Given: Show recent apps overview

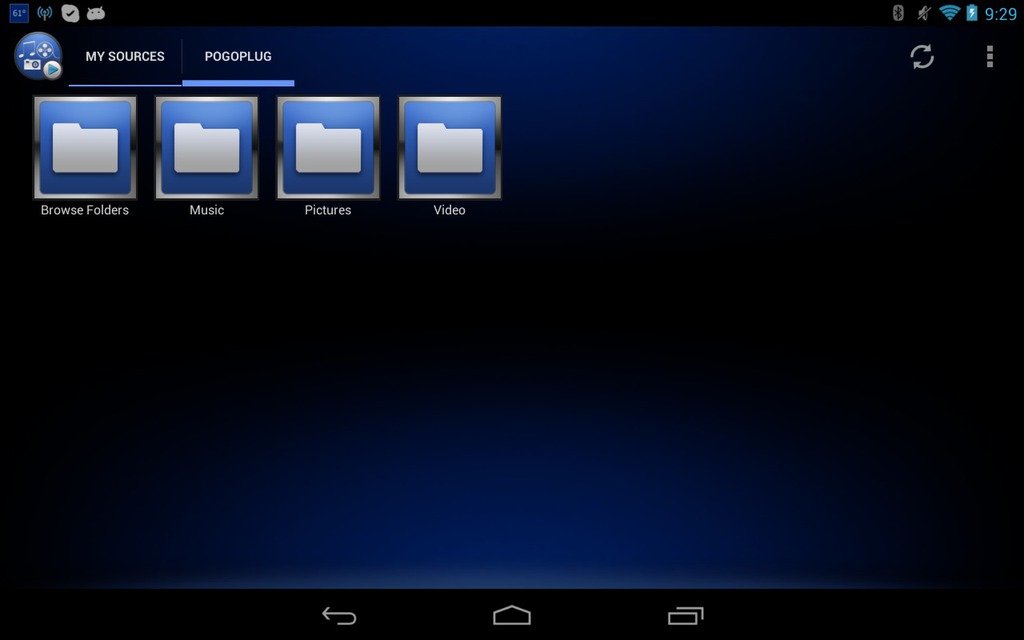Looking at the screenshot, I should point(685,615).
